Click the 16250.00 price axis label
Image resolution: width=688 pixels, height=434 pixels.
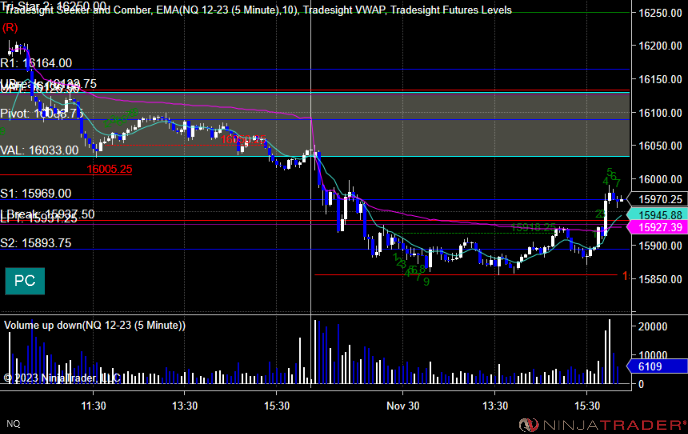pyautogui.click(x=660, y=13)
